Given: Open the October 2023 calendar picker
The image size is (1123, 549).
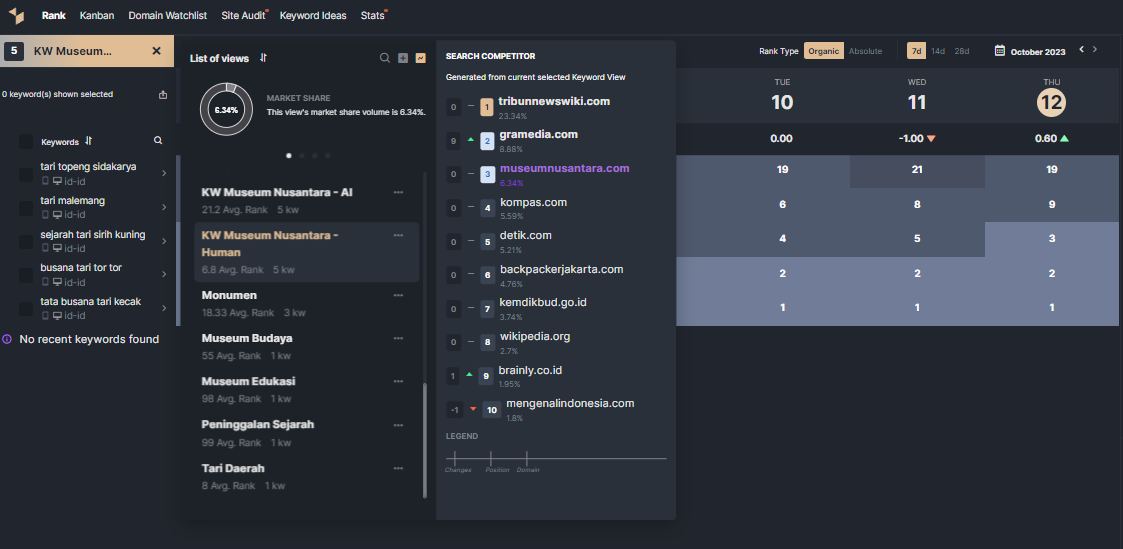Looking at the screenshot, I should tap(1031, 52).
